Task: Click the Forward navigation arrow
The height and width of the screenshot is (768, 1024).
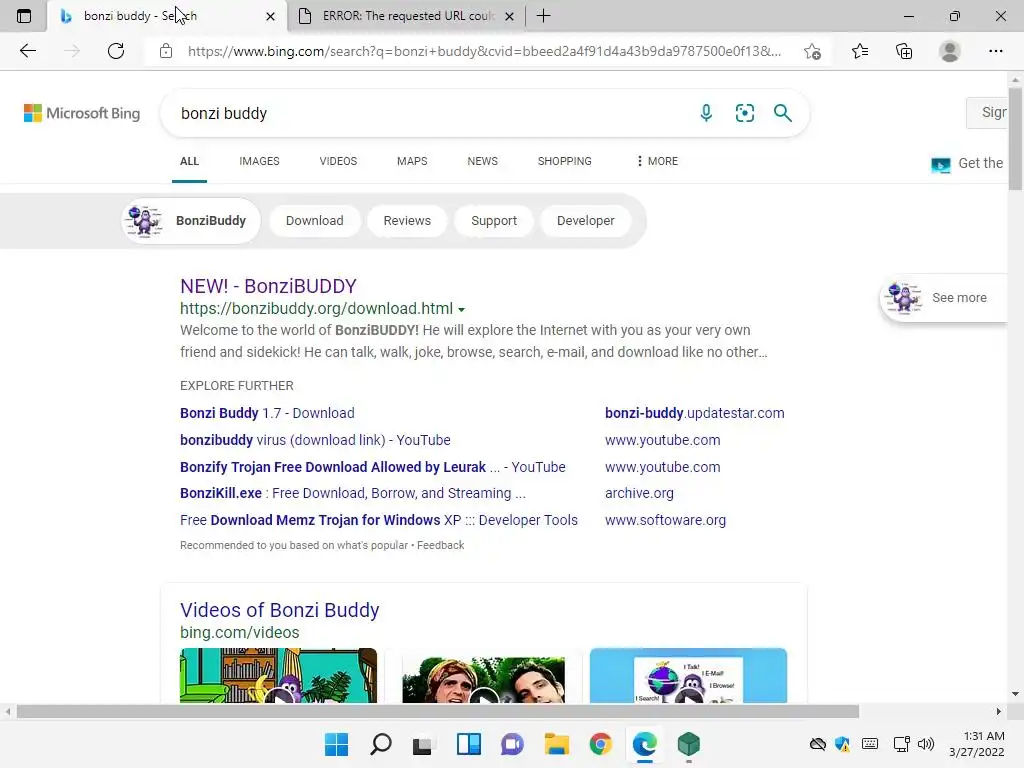Action: coord(72,51)
